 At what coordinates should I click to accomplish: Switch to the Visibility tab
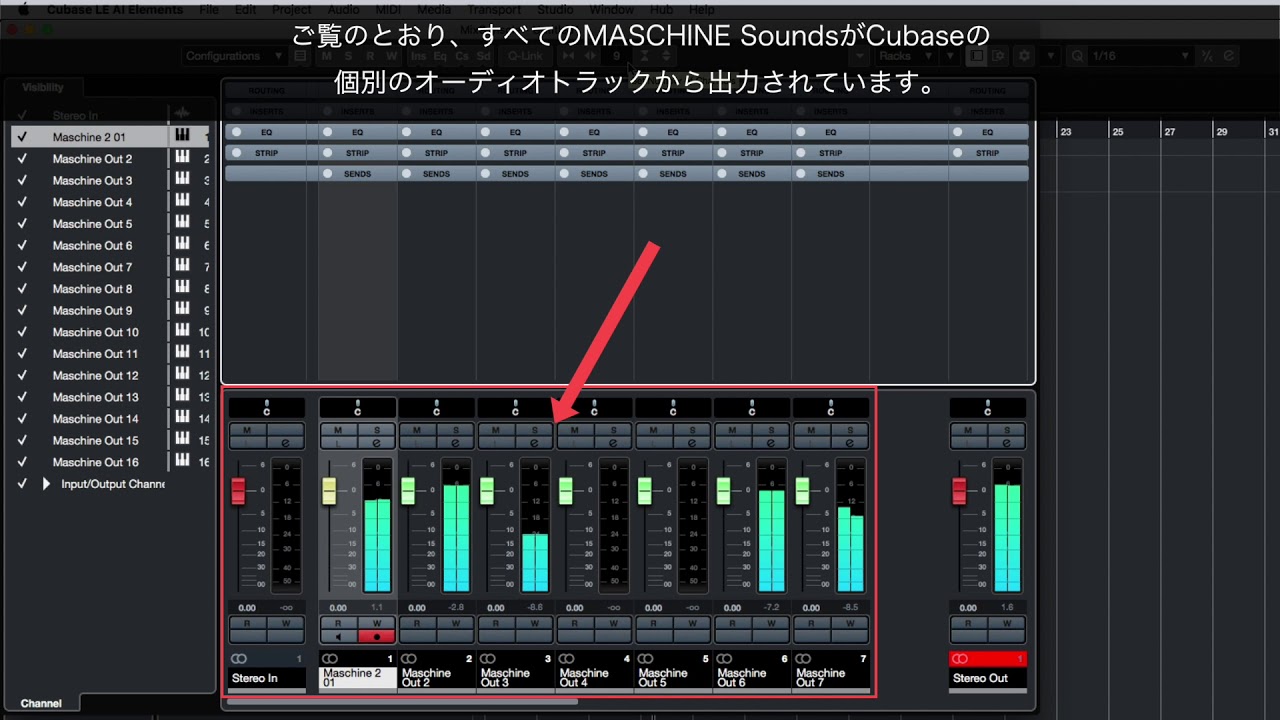43,88
